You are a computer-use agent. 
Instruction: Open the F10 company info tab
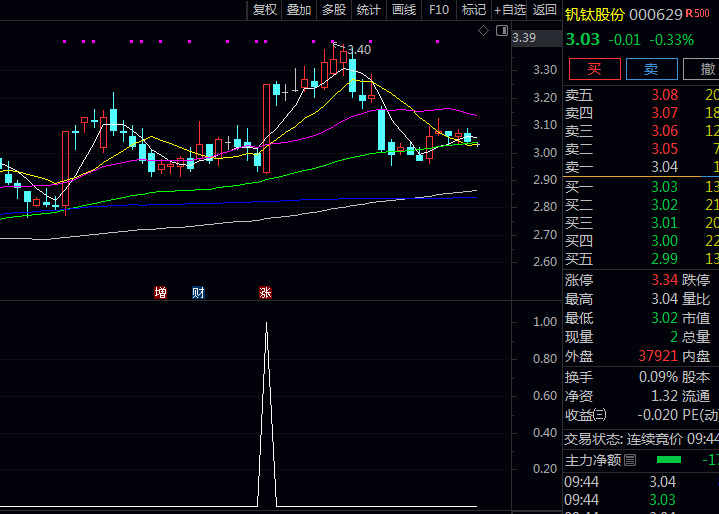pos(439,10)
